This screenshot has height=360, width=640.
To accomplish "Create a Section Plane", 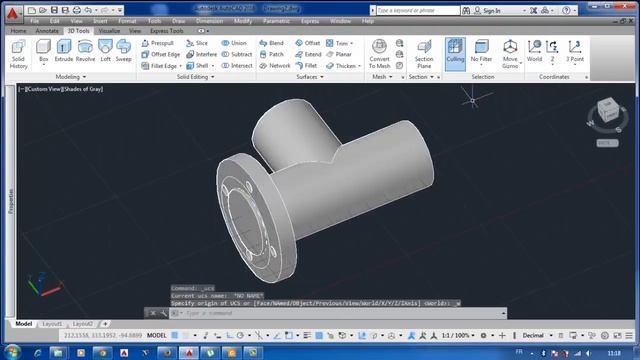I will tap(424, 54).
